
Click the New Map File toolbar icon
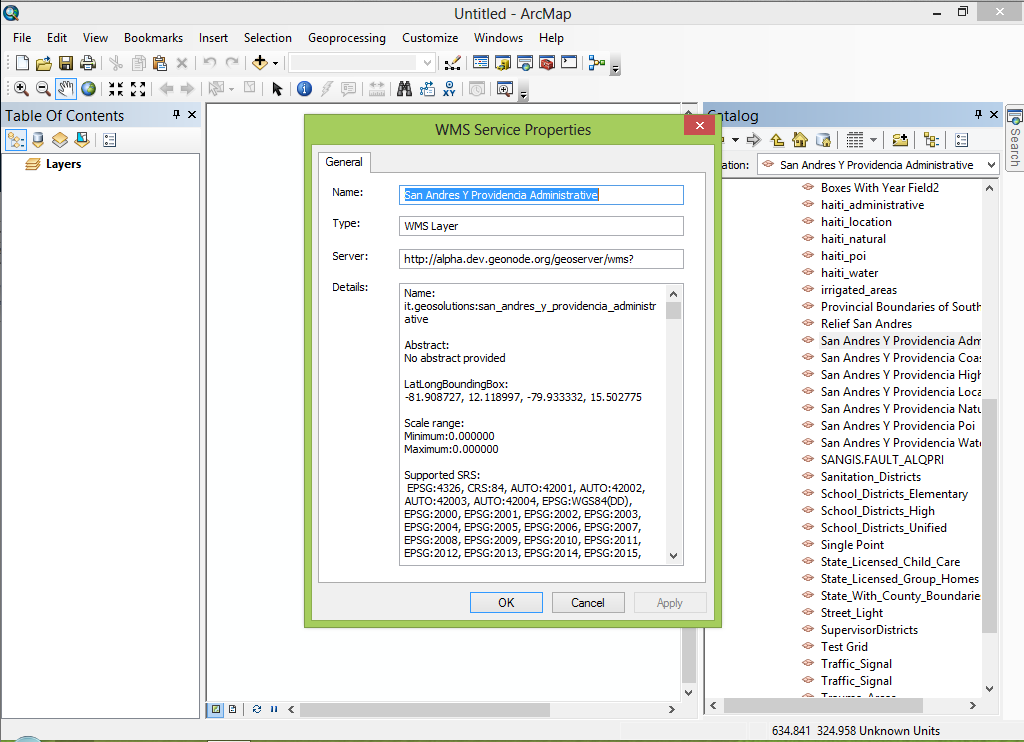(x=22, y=63)
